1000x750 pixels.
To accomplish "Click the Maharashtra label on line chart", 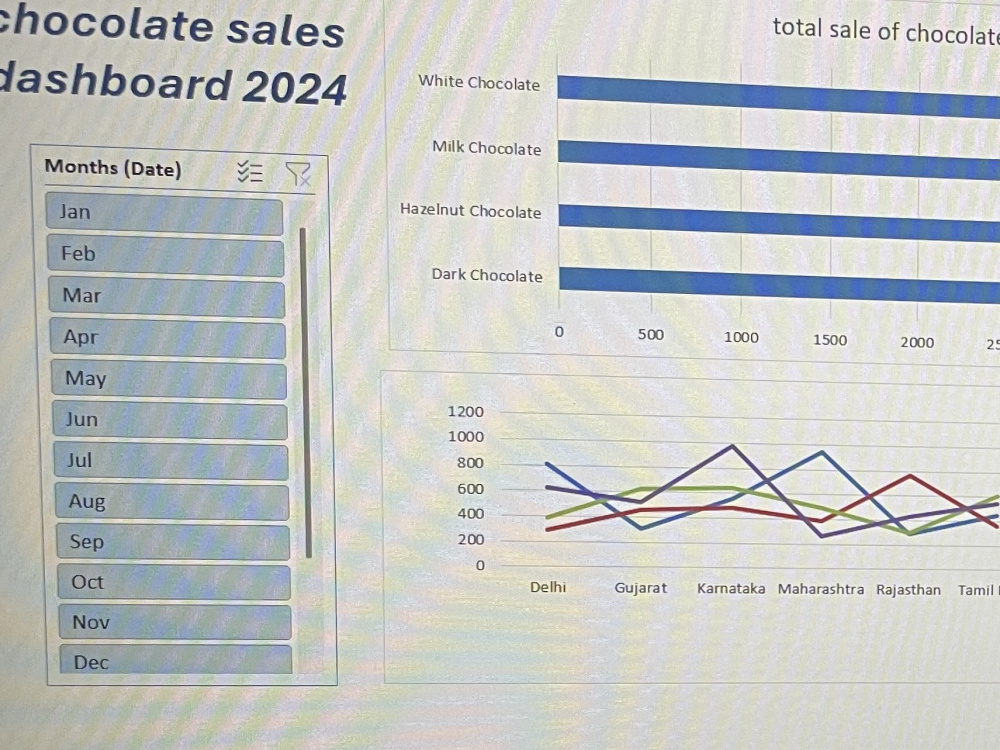I will coord(821,589).
